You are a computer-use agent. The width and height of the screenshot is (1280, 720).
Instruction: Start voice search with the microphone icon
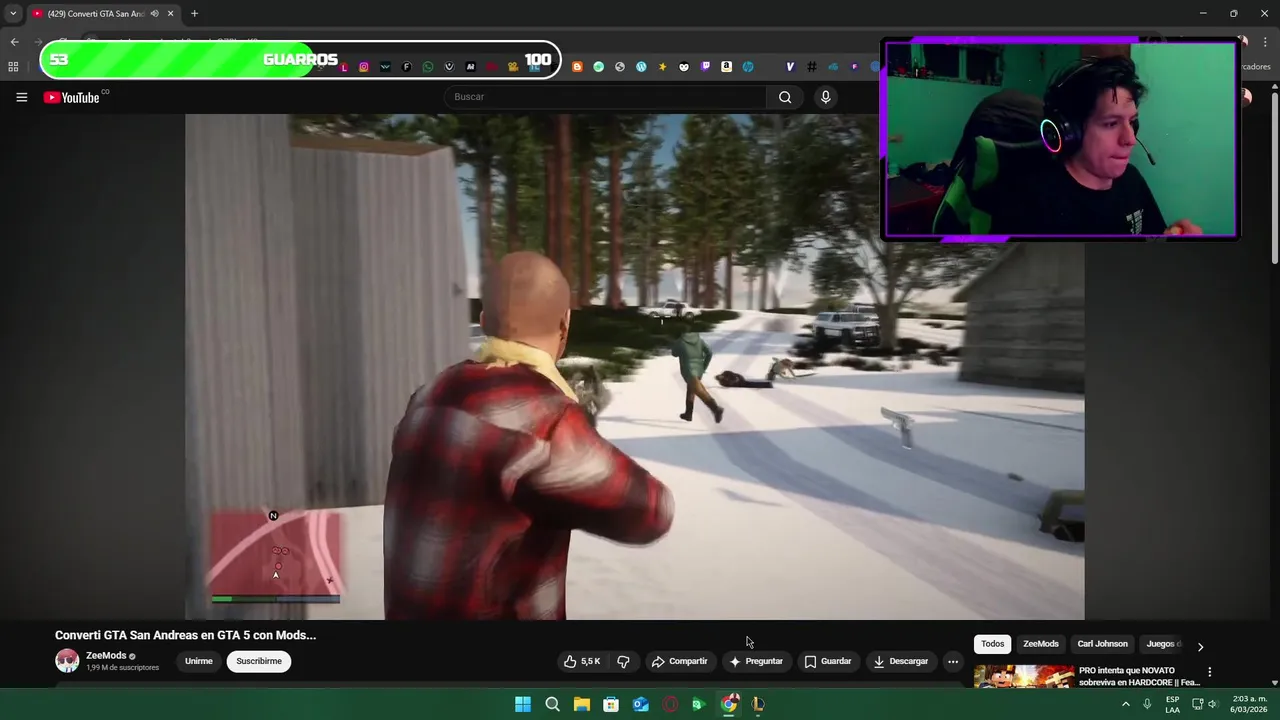[825, 97]
